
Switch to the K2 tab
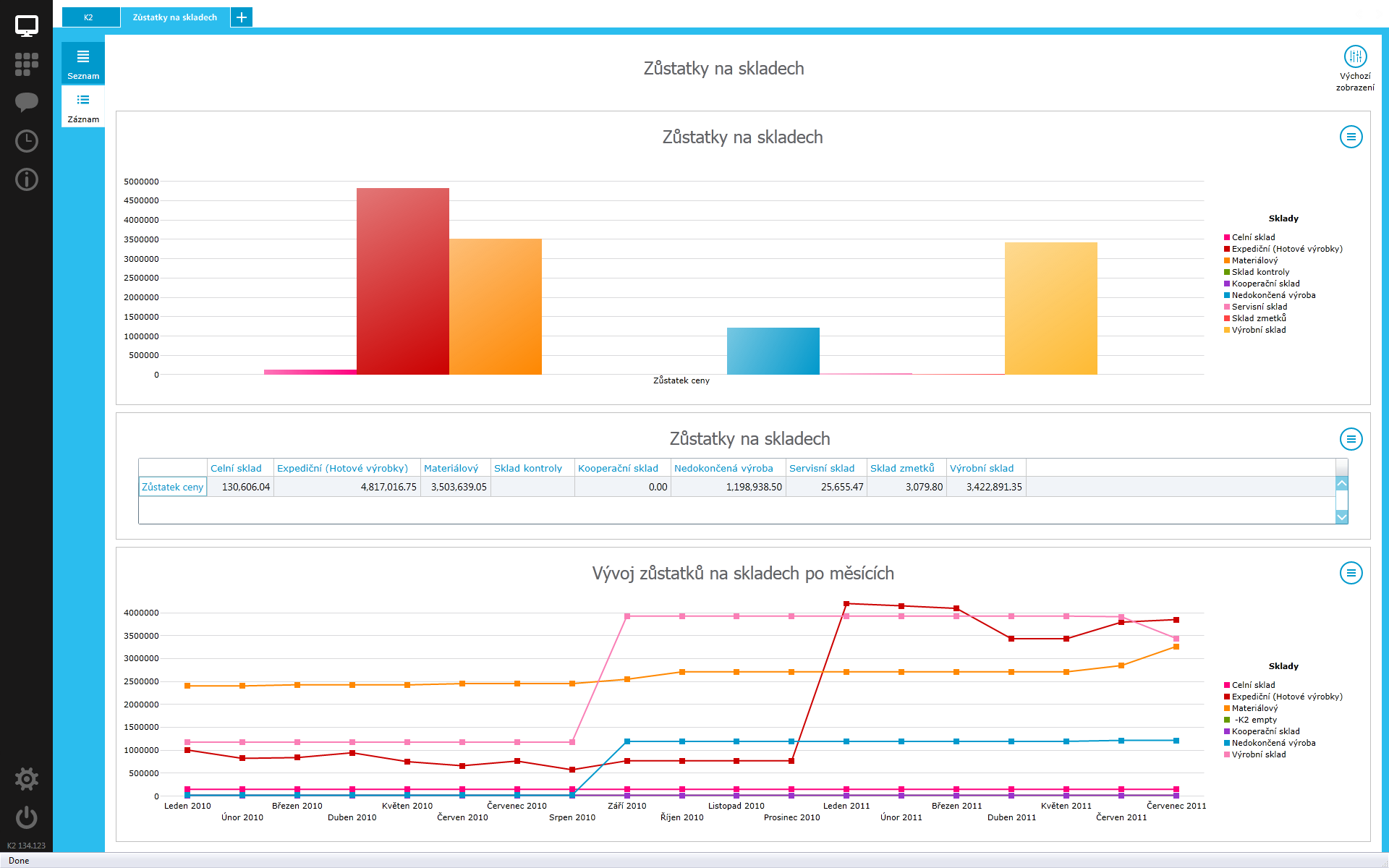90,17
